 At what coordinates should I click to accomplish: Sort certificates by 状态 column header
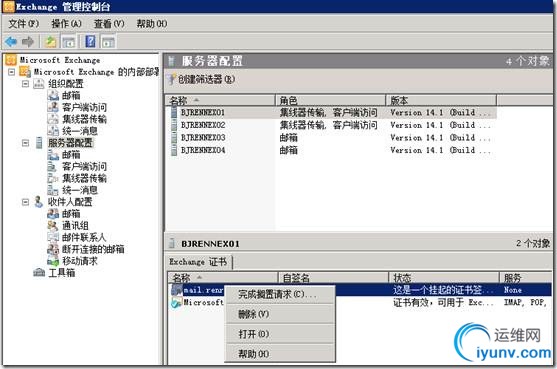444,278
